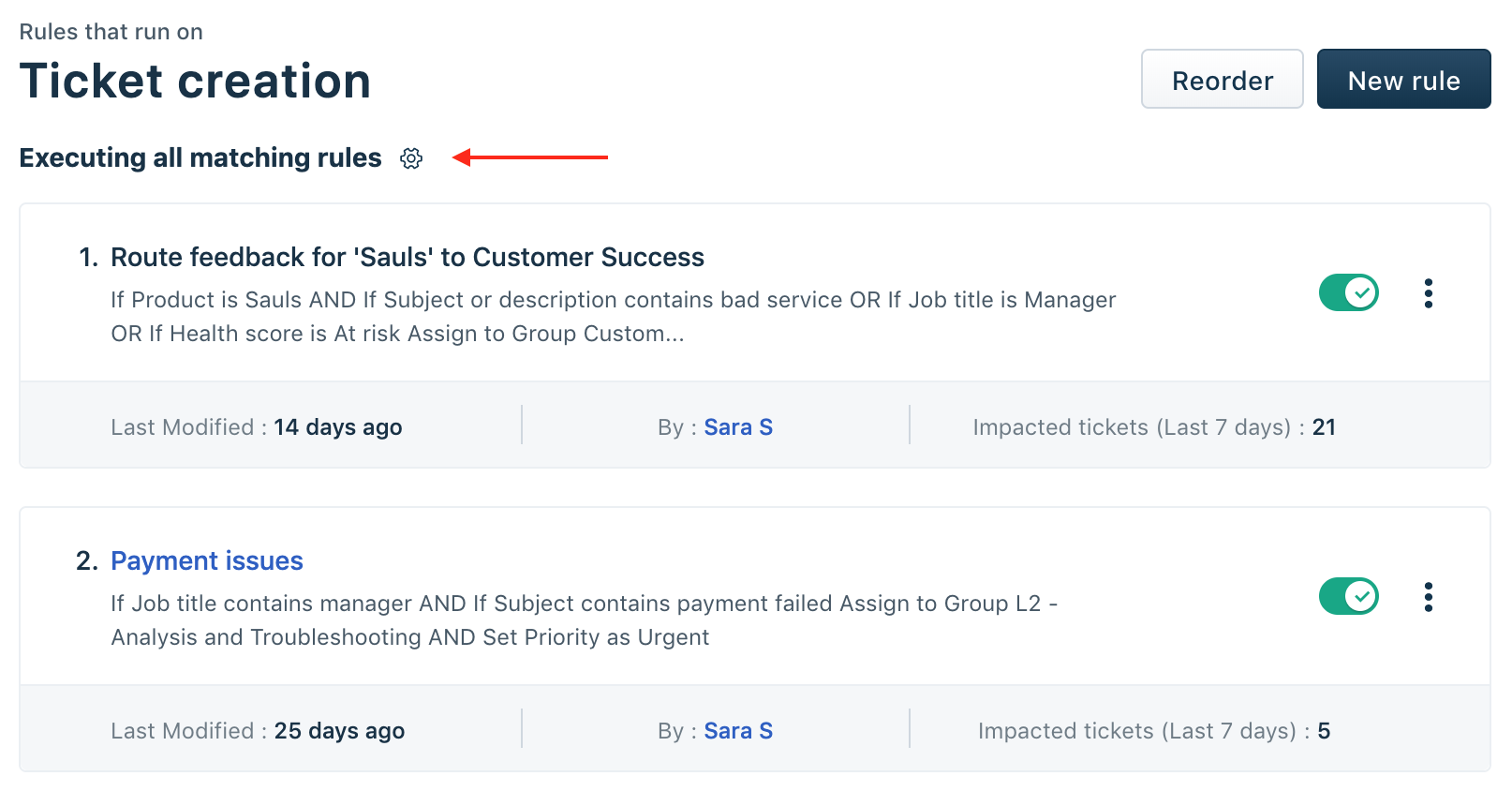Viewport: 1512px width, 791px height.
Task: Open Sara S profile in Payment issues rule
Action: pos(738,731)
